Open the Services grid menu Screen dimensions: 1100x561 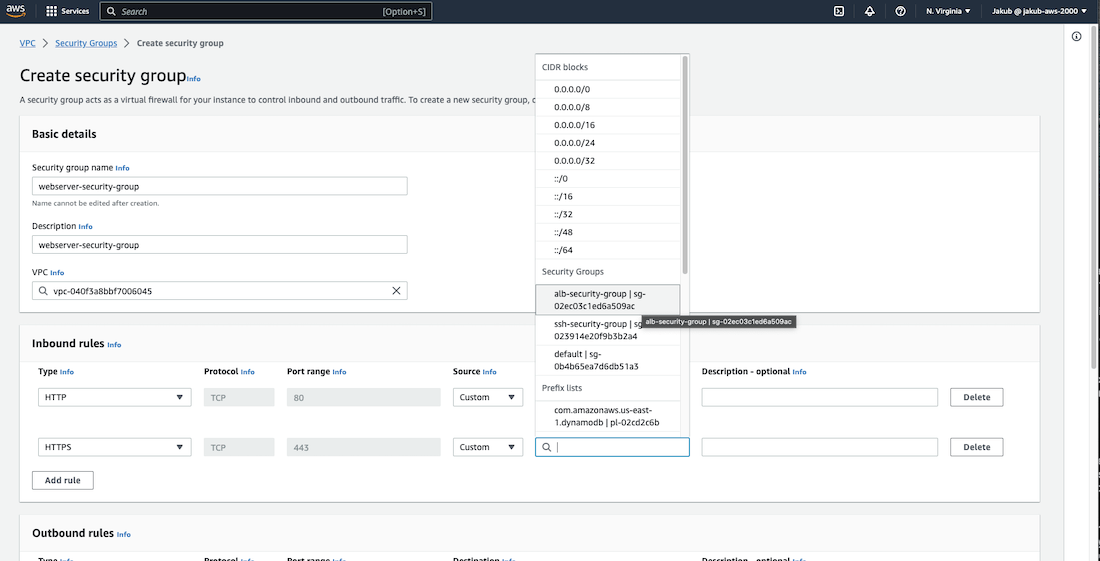pos(67,11)
